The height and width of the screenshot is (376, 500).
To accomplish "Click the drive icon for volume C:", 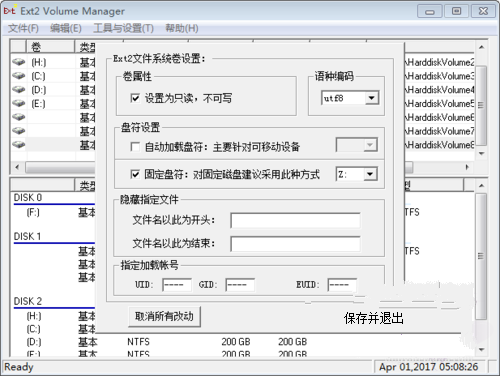I will pyautogui.click(x=19, y=76).
